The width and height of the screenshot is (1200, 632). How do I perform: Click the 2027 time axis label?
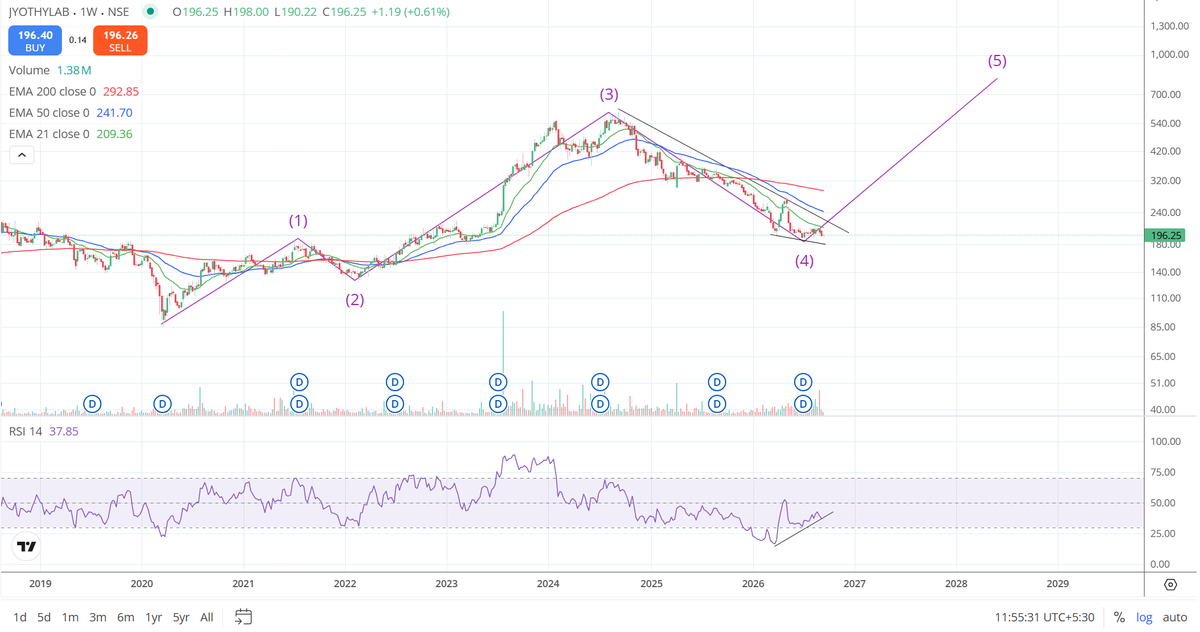coord(854,583)
